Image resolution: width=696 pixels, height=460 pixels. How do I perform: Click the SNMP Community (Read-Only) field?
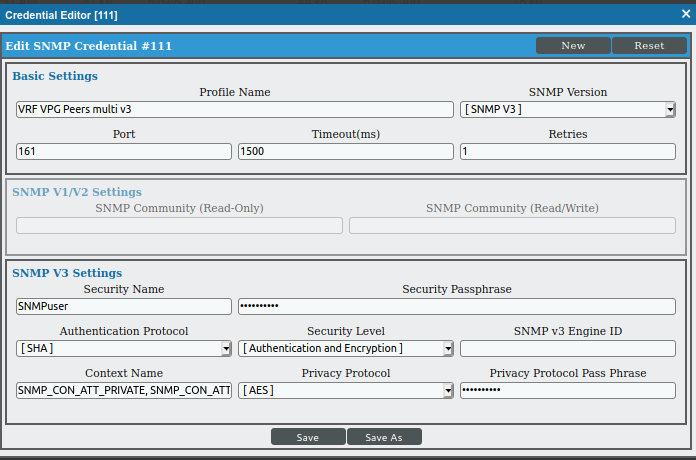tap(180, 226)
